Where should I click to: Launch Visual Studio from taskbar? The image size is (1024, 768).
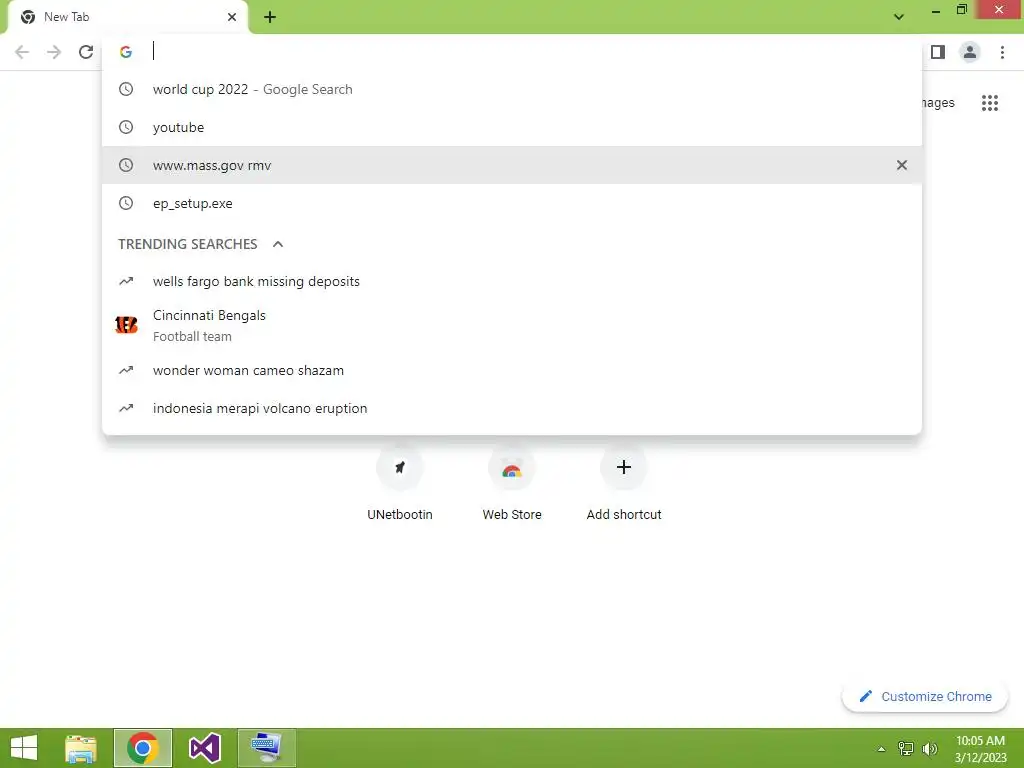pyautogui.click(x=204, y=748)
